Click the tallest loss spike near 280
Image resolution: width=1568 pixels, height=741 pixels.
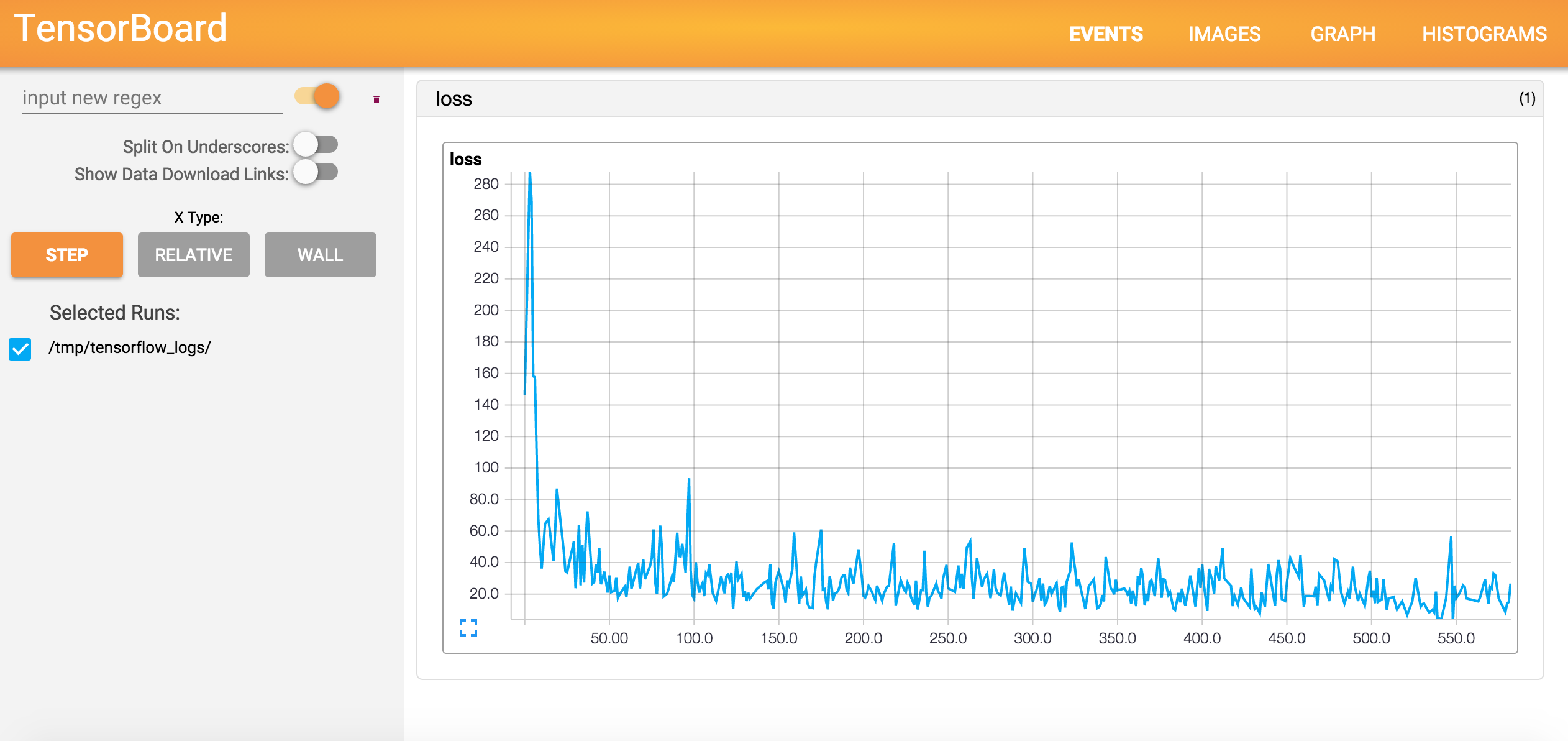click(x=529, y=175)
